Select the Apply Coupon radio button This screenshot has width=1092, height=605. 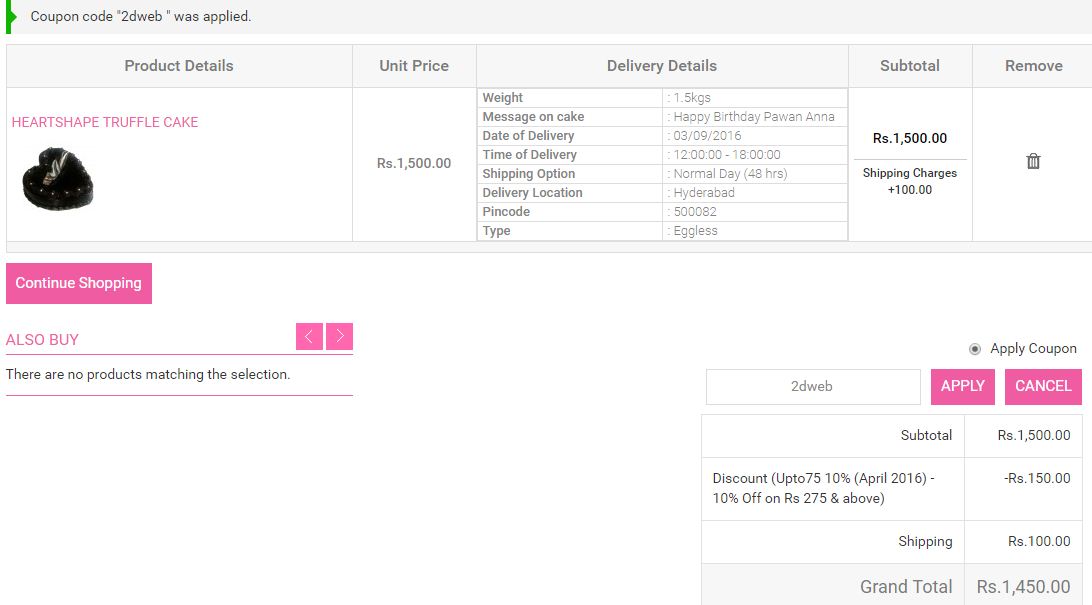(x=975, y=349)
